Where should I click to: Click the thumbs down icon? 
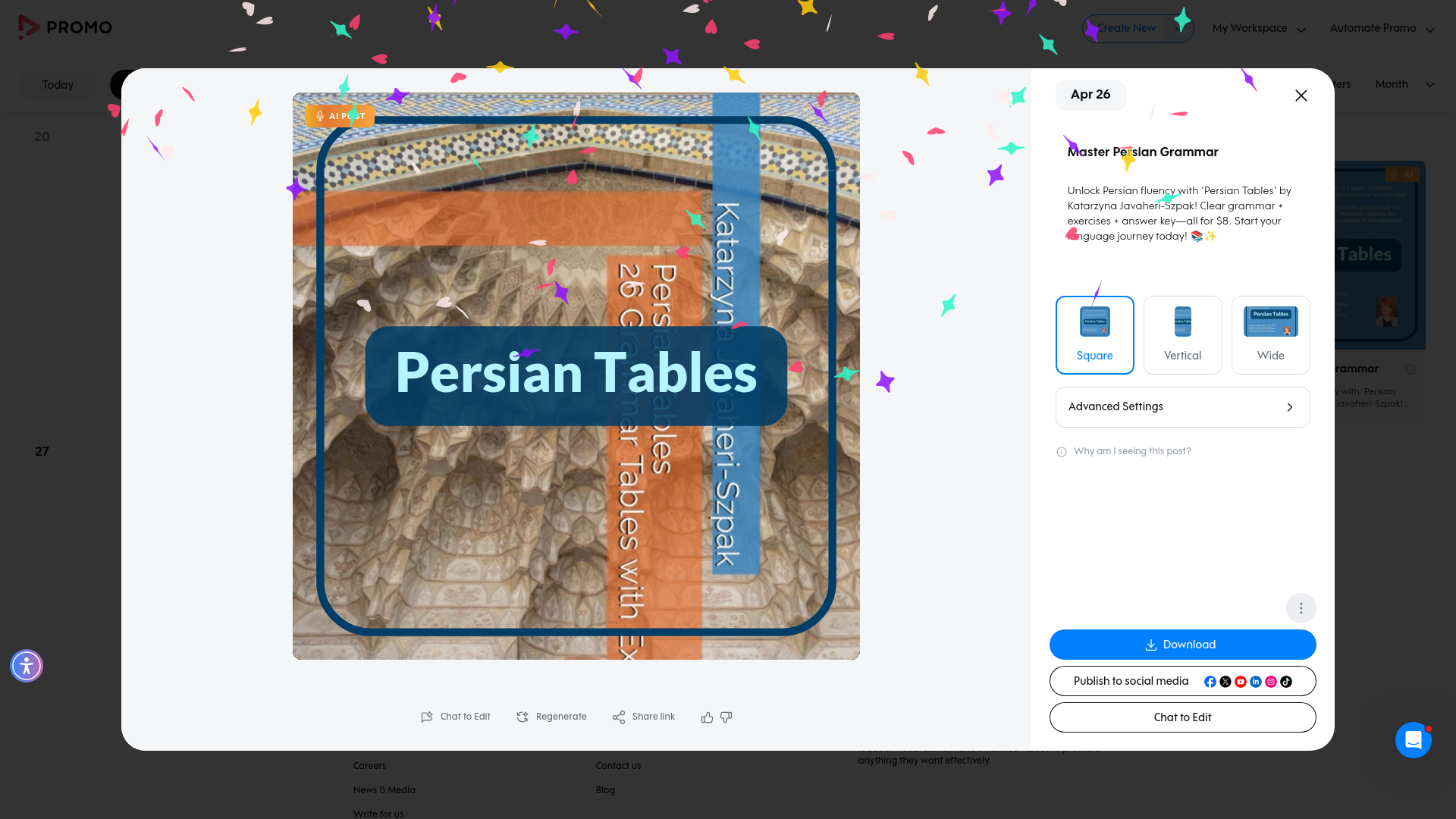point(726,717)
